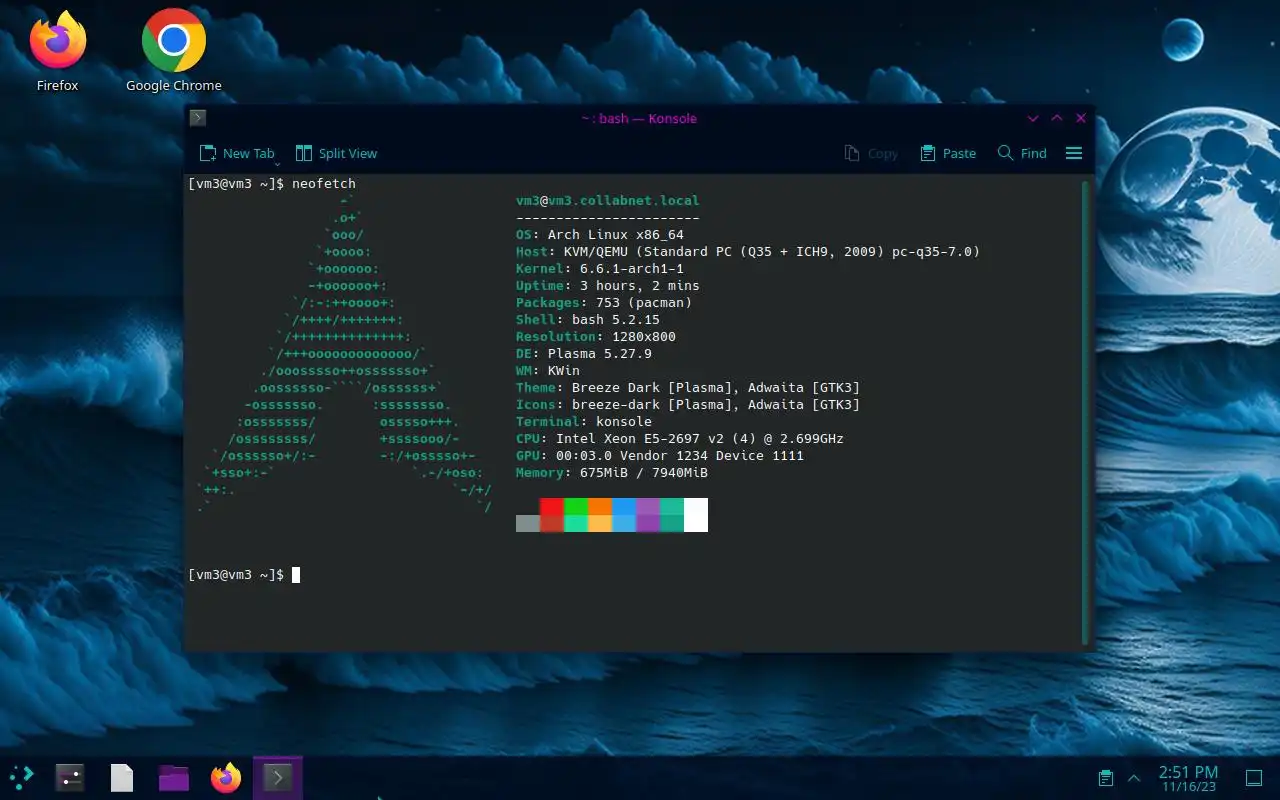This screenshot has height=800, width=1280.
Task: Click the 'OS: Arch Linux x86_64' line
Action: point(600,235)
